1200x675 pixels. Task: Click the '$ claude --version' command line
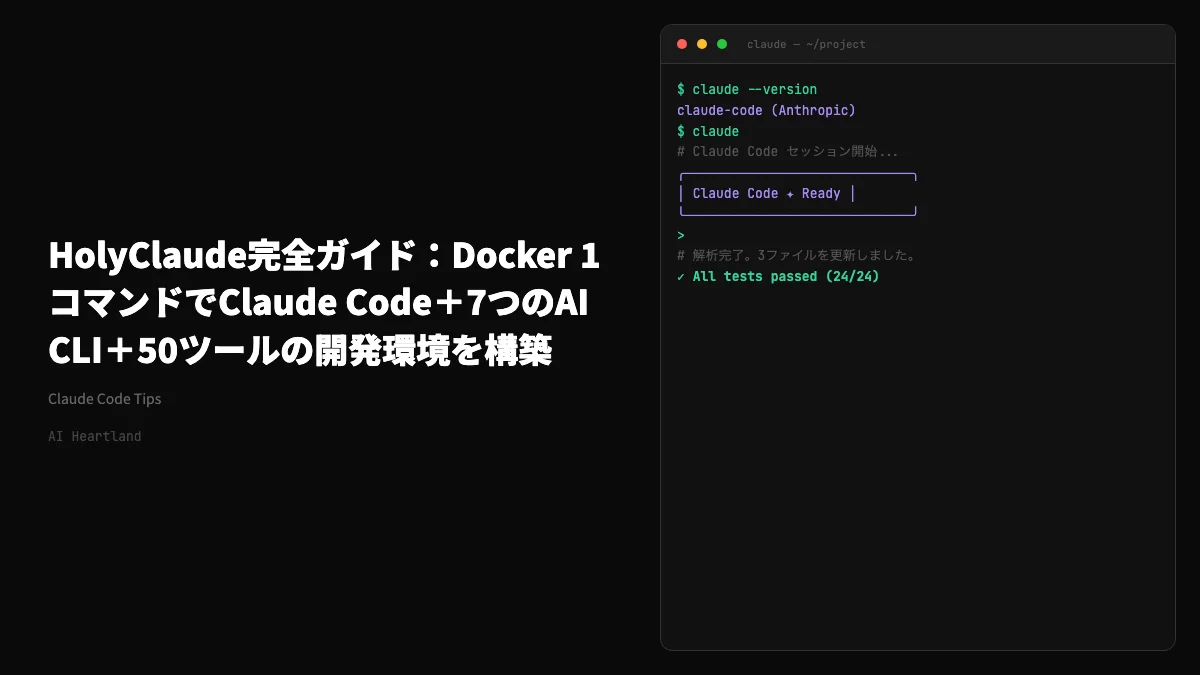(x=747, y=89)
